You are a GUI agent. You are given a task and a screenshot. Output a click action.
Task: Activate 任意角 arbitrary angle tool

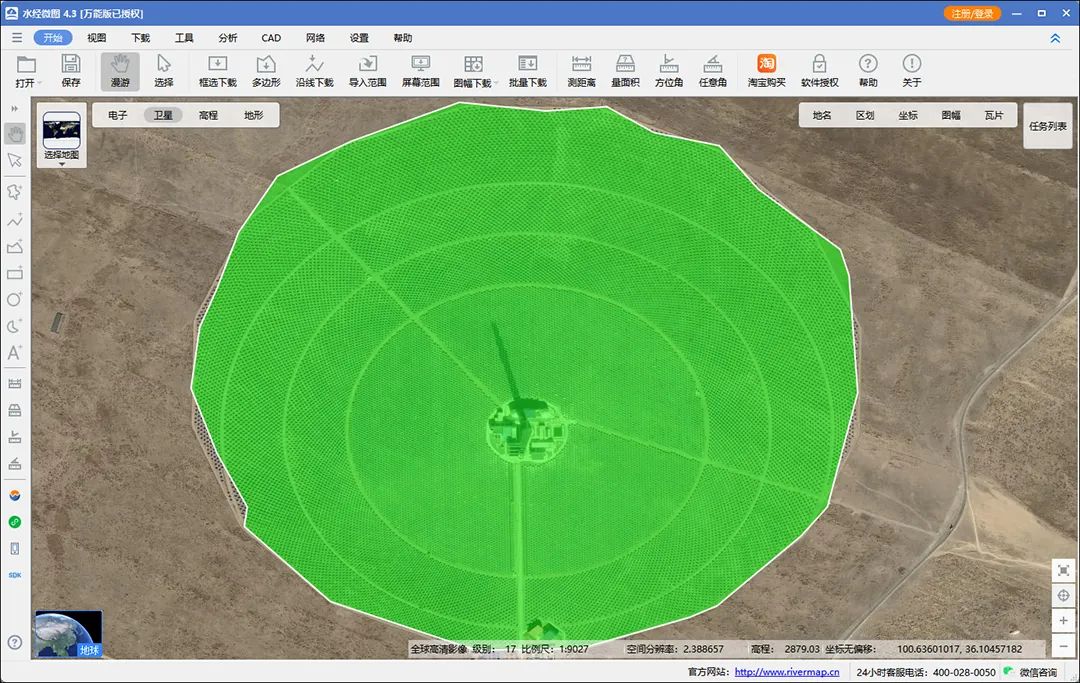[712, 72]
